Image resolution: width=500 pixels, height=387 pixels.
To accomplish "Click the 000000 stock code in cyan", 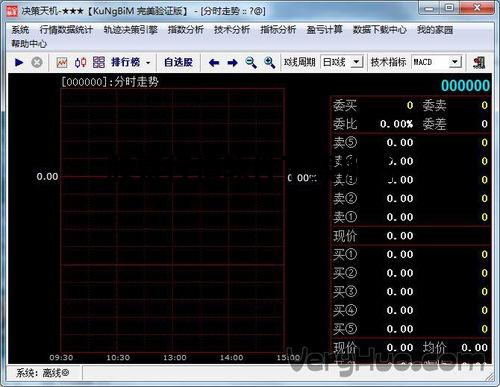I will (x=465, y=86).
